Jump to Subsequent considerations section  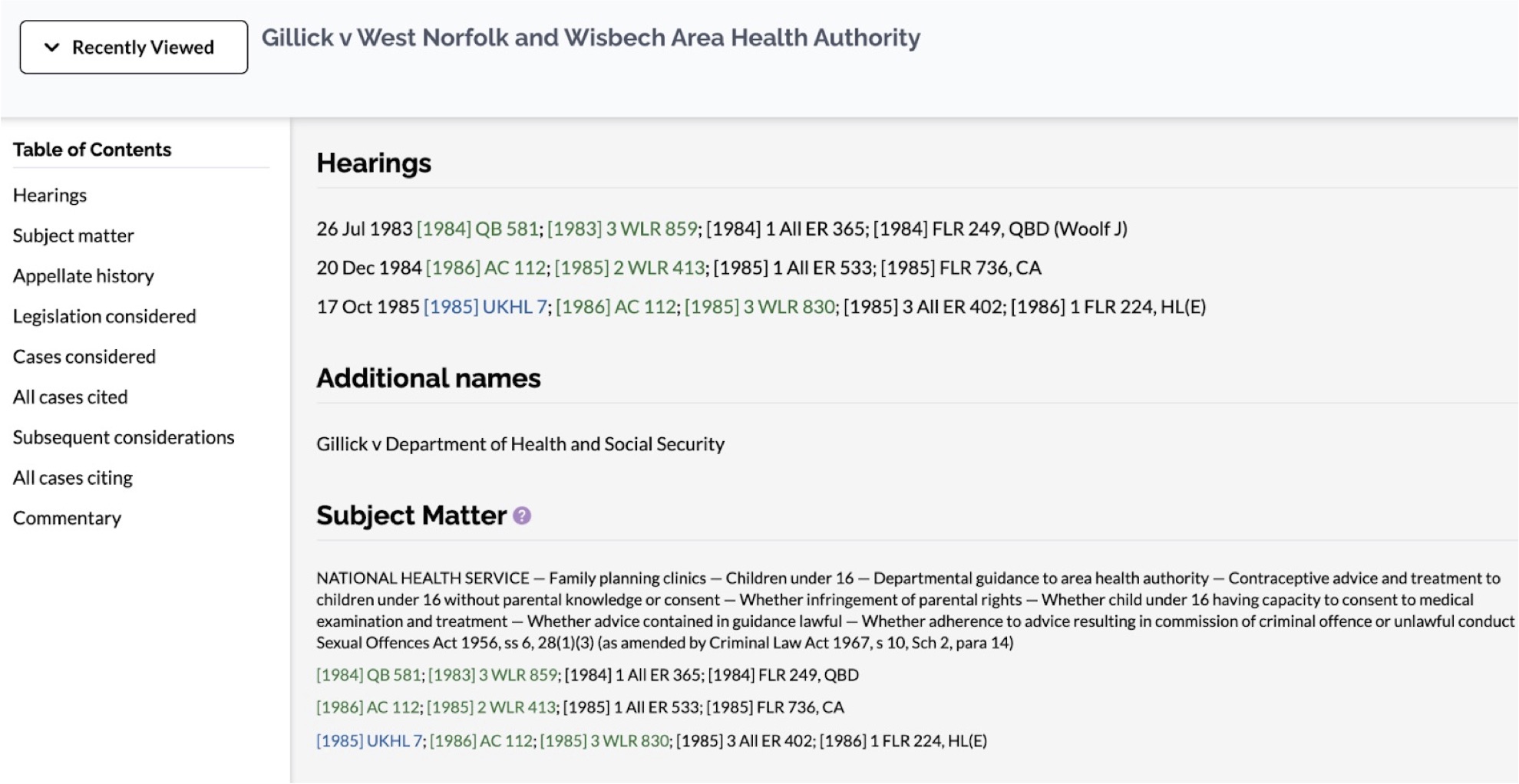click(124, 437)
